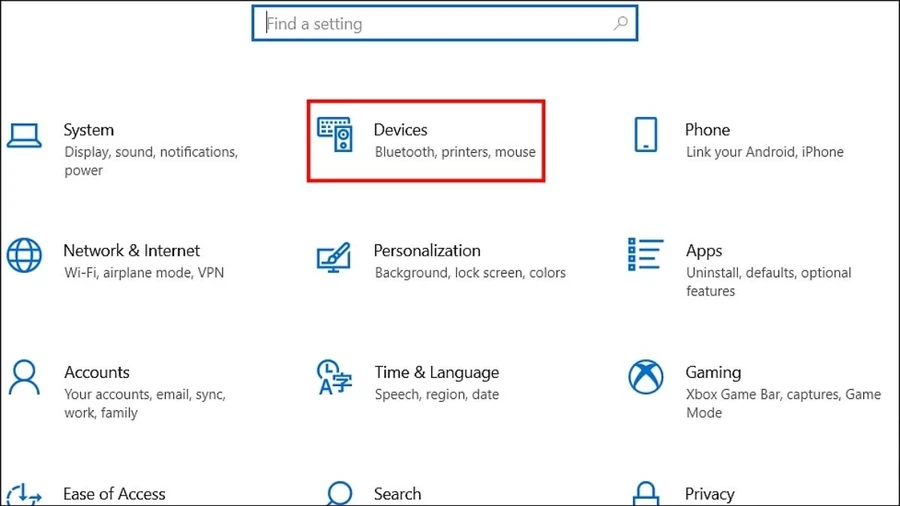Select the Phone heading
The image size is (900, 506).
pyautogui.click(x=707, y=130)
